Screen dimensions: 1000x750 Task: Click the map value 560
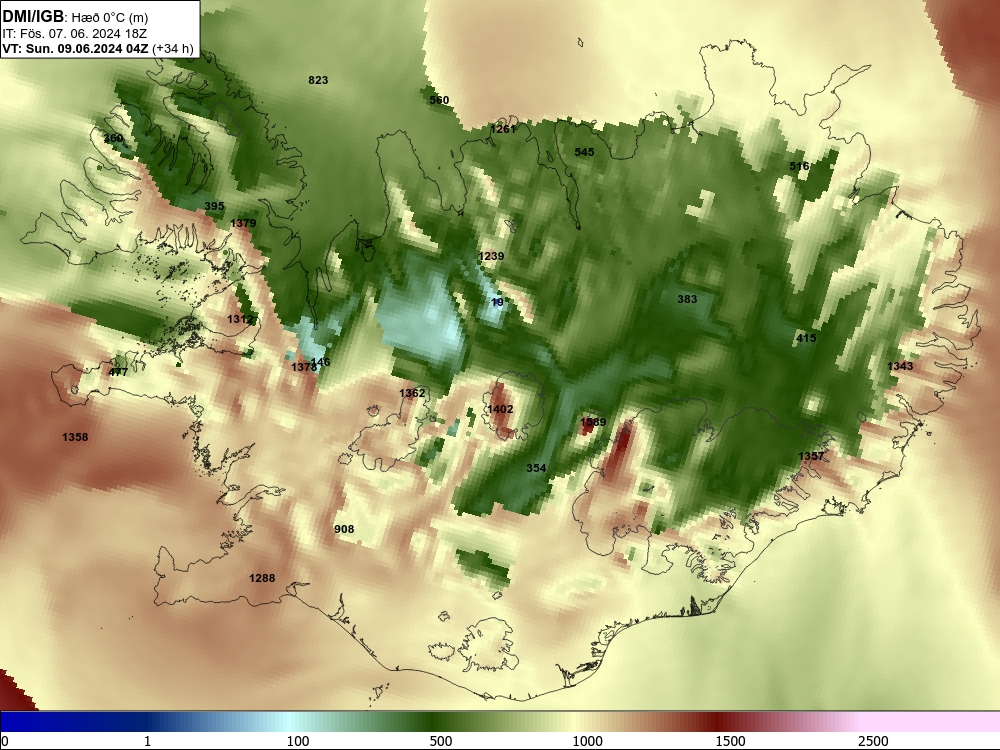(x=439, y=99)
